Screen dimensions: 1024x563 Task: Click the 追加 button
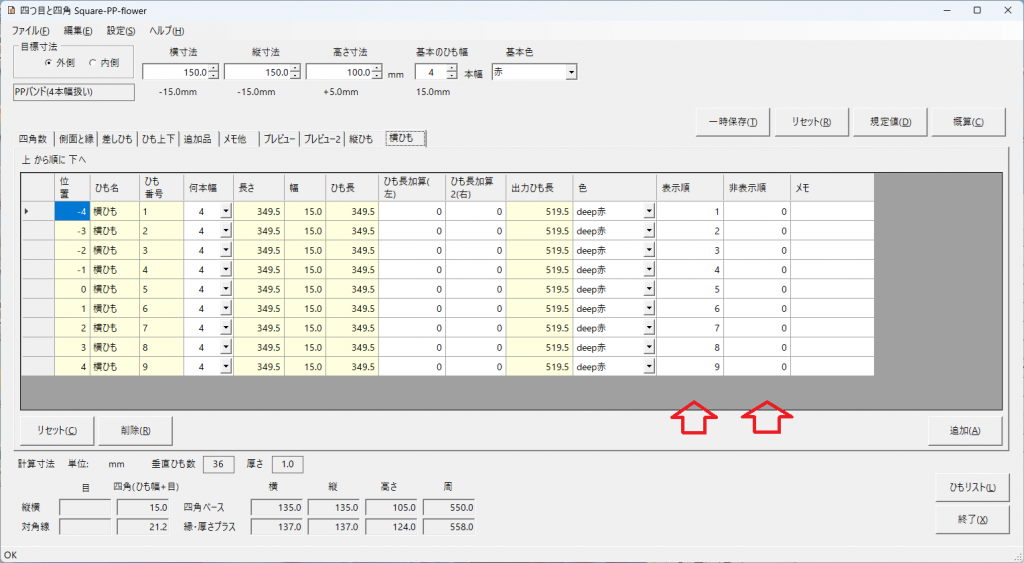coord(965,430)
